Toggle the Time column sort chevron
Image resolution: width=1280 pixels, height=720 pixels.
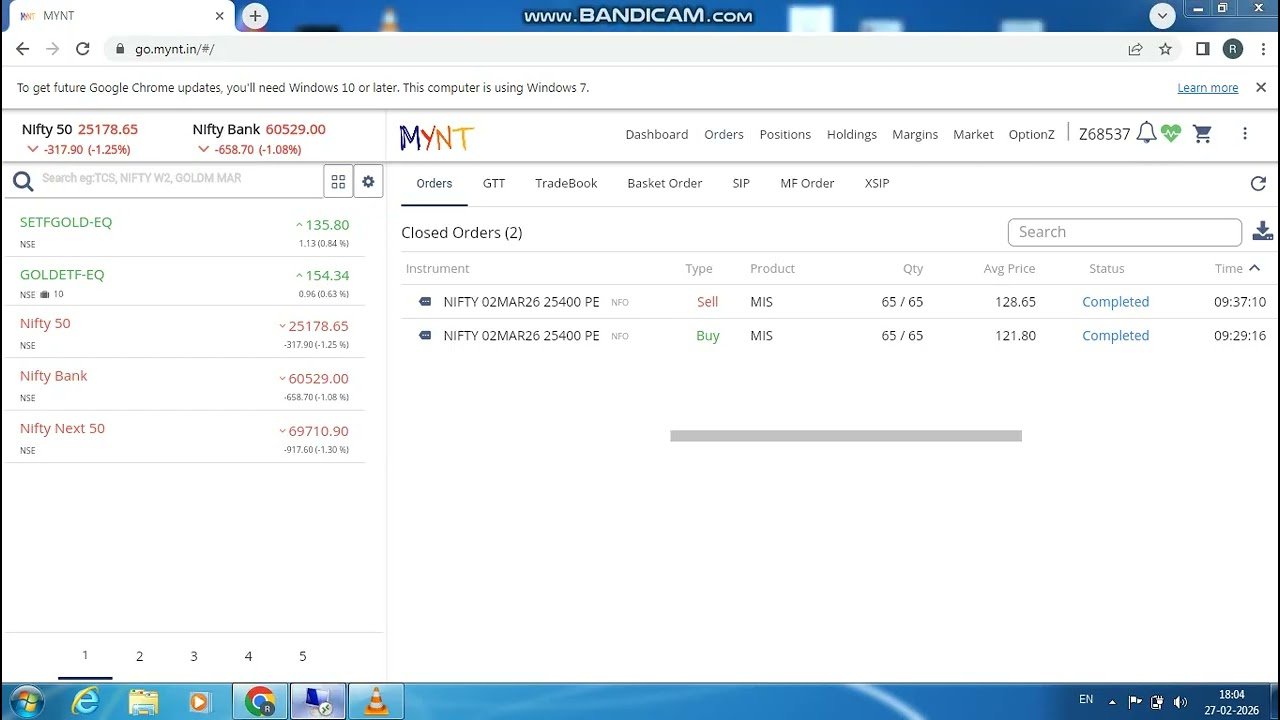pyautogui.click(x=1254, y=268)
